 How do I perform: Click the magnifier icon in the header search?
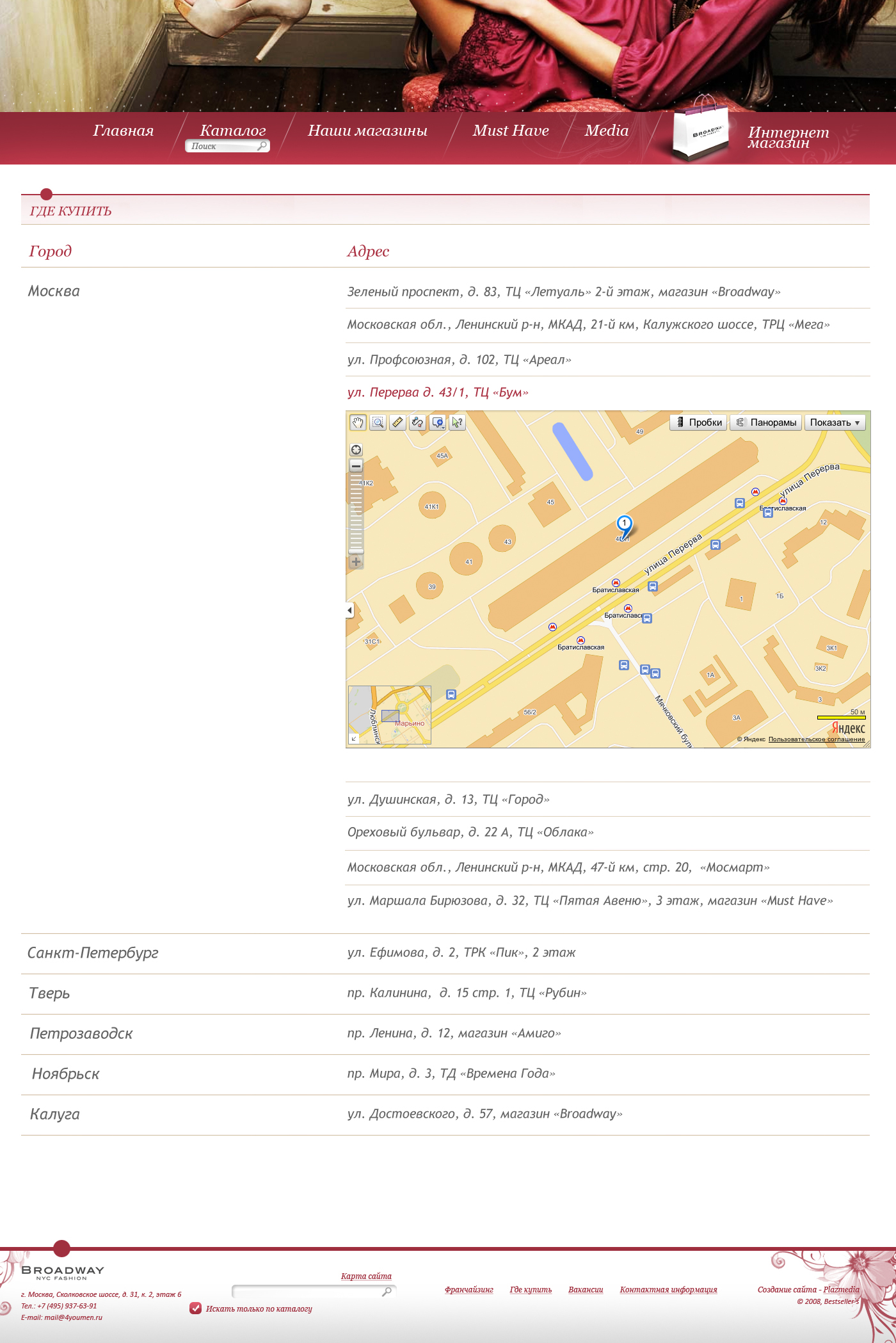pyautogui.click(x=262, y=146)
